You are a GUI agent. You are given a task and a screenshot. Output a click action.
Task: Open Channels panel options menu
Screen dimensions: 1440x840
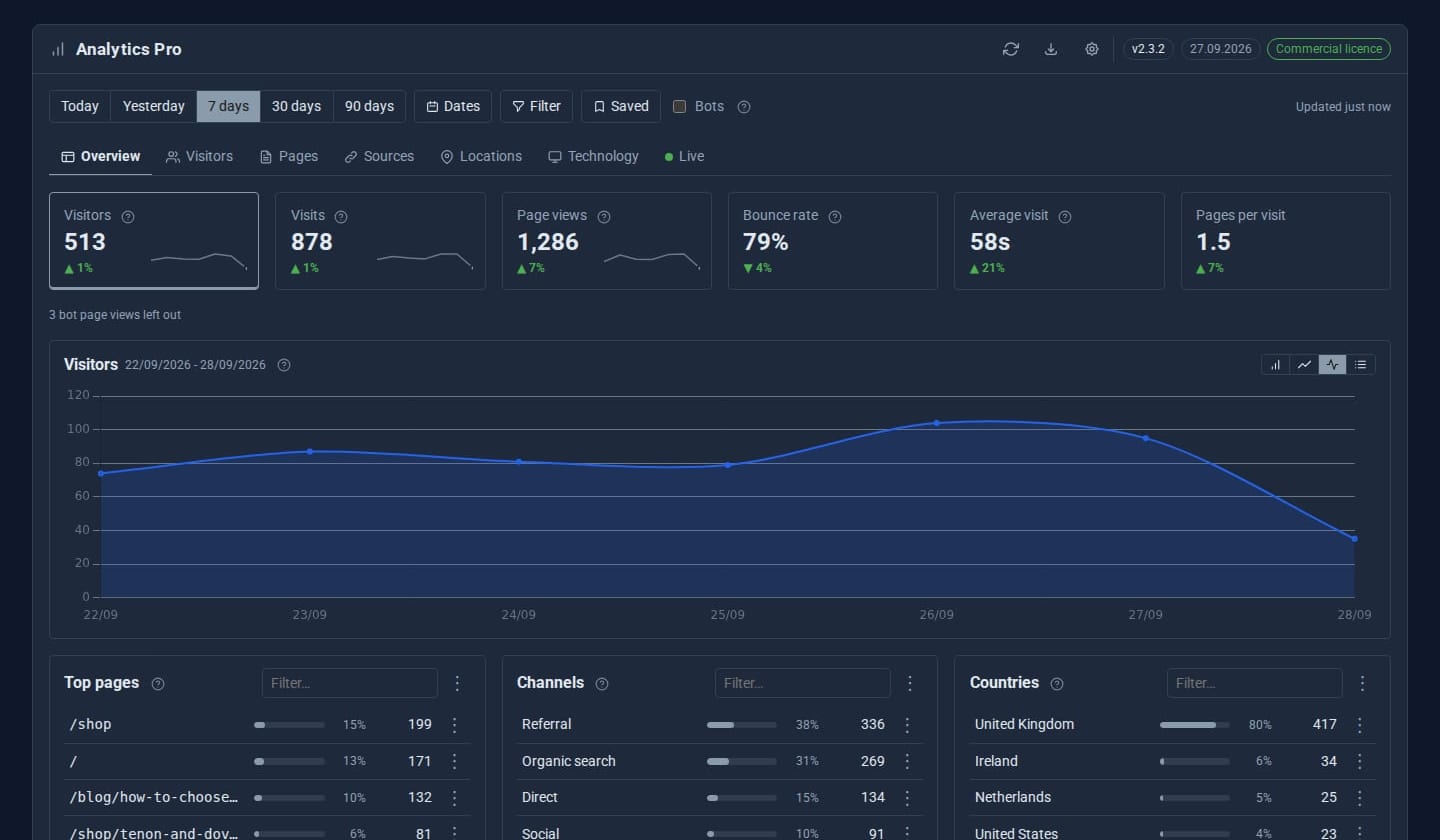click(x=910, y=683)
